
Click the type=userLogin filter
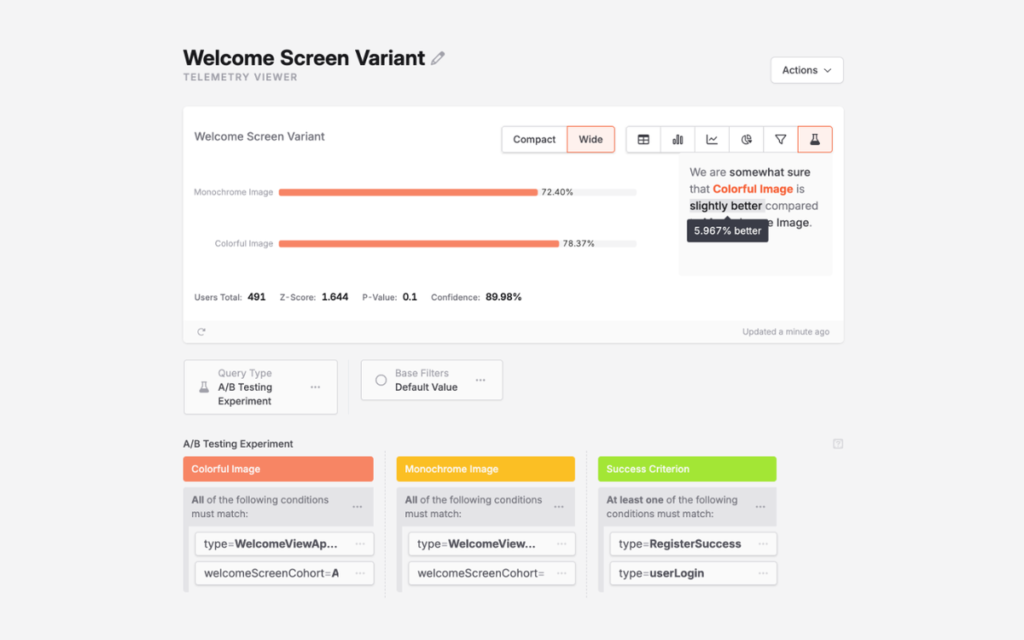(694, 573)
